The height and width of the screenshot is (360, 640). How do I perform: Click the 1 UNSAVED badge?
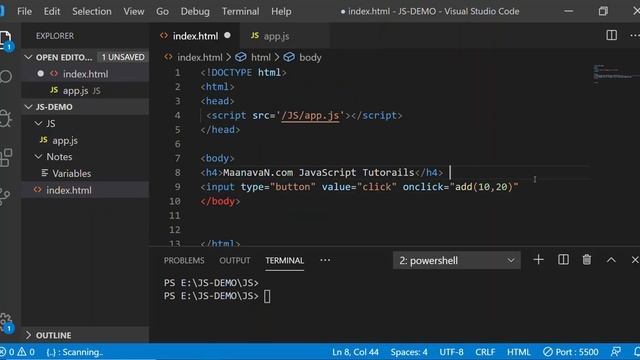[123, 57]
